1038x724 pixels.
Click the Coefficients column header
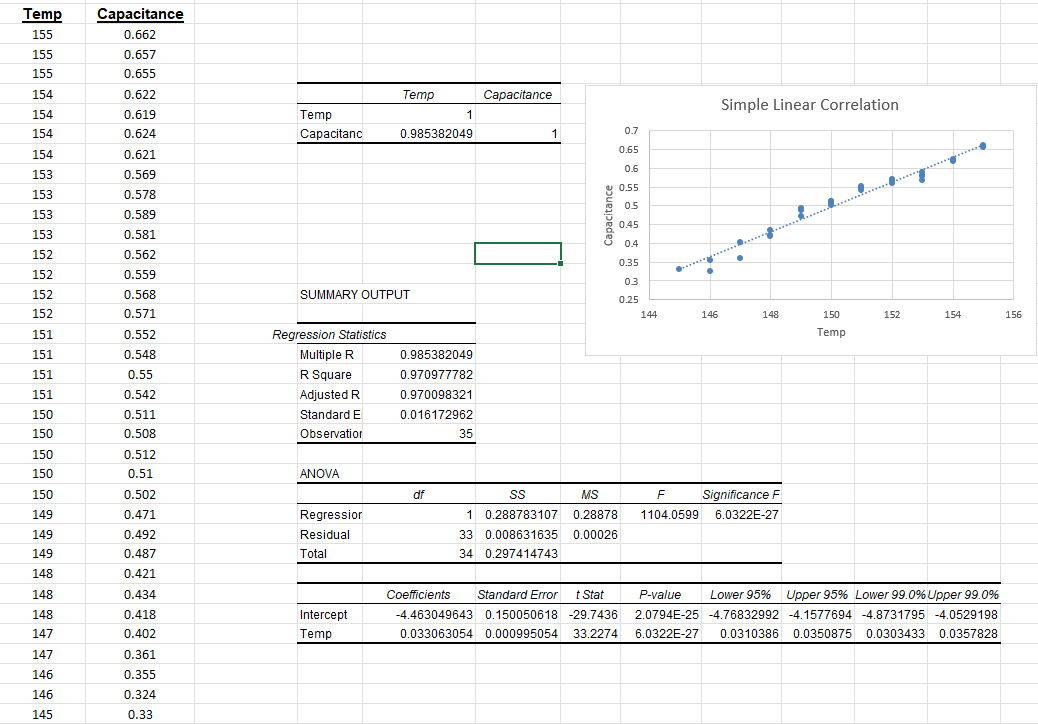click(418, 594)
